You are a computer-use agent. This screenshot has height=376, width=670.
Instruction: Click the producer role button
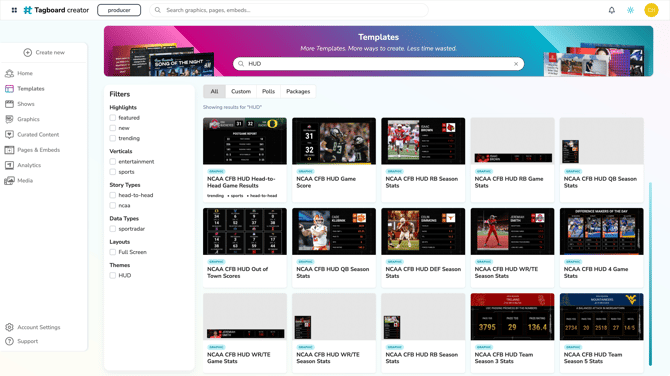click(119, 10)
